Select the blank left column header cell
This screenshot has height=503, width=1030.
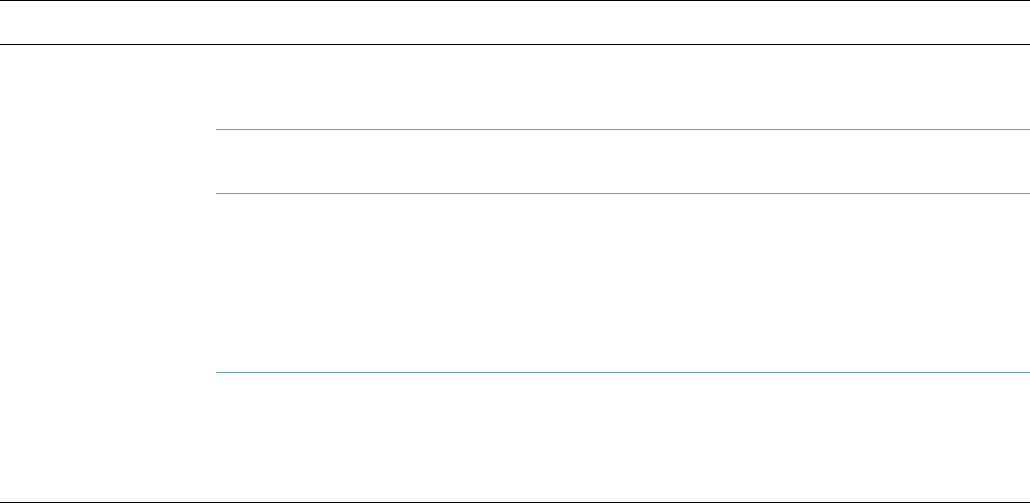tap(108, 22)
